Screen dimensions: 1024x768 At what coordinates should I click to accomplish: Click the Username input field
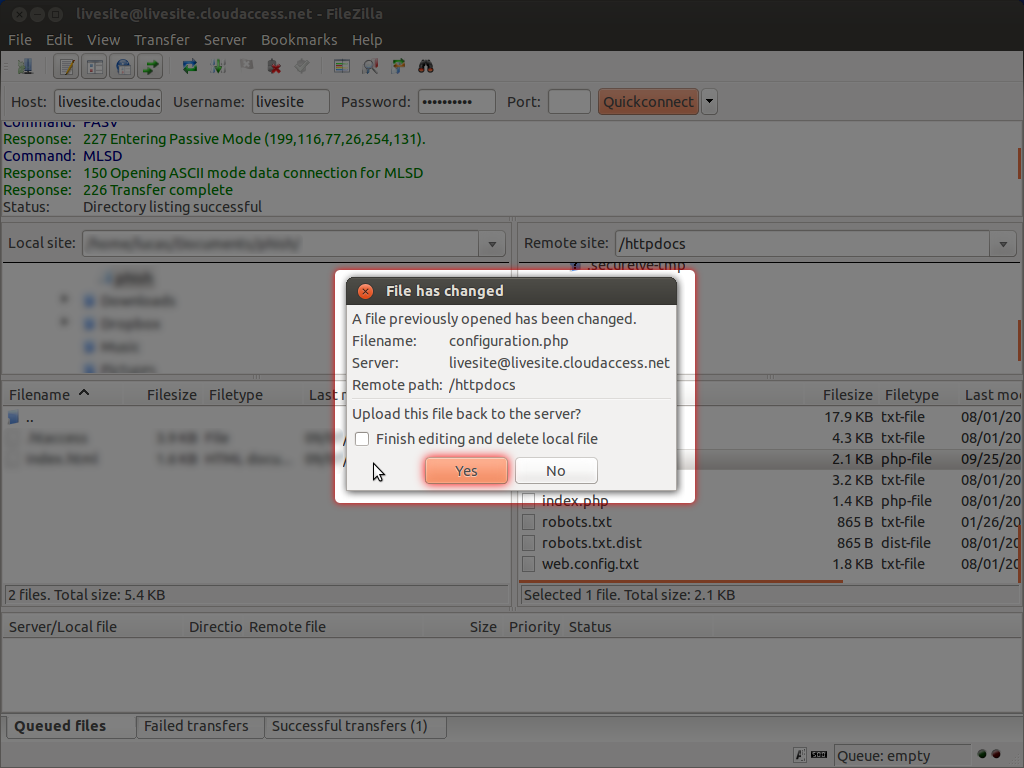[291, 102]
